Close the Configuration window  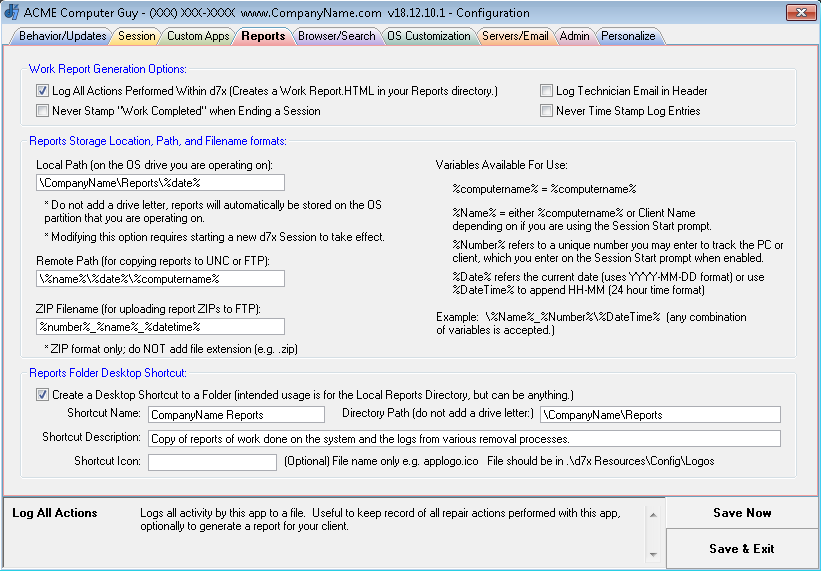pos(801,13)
